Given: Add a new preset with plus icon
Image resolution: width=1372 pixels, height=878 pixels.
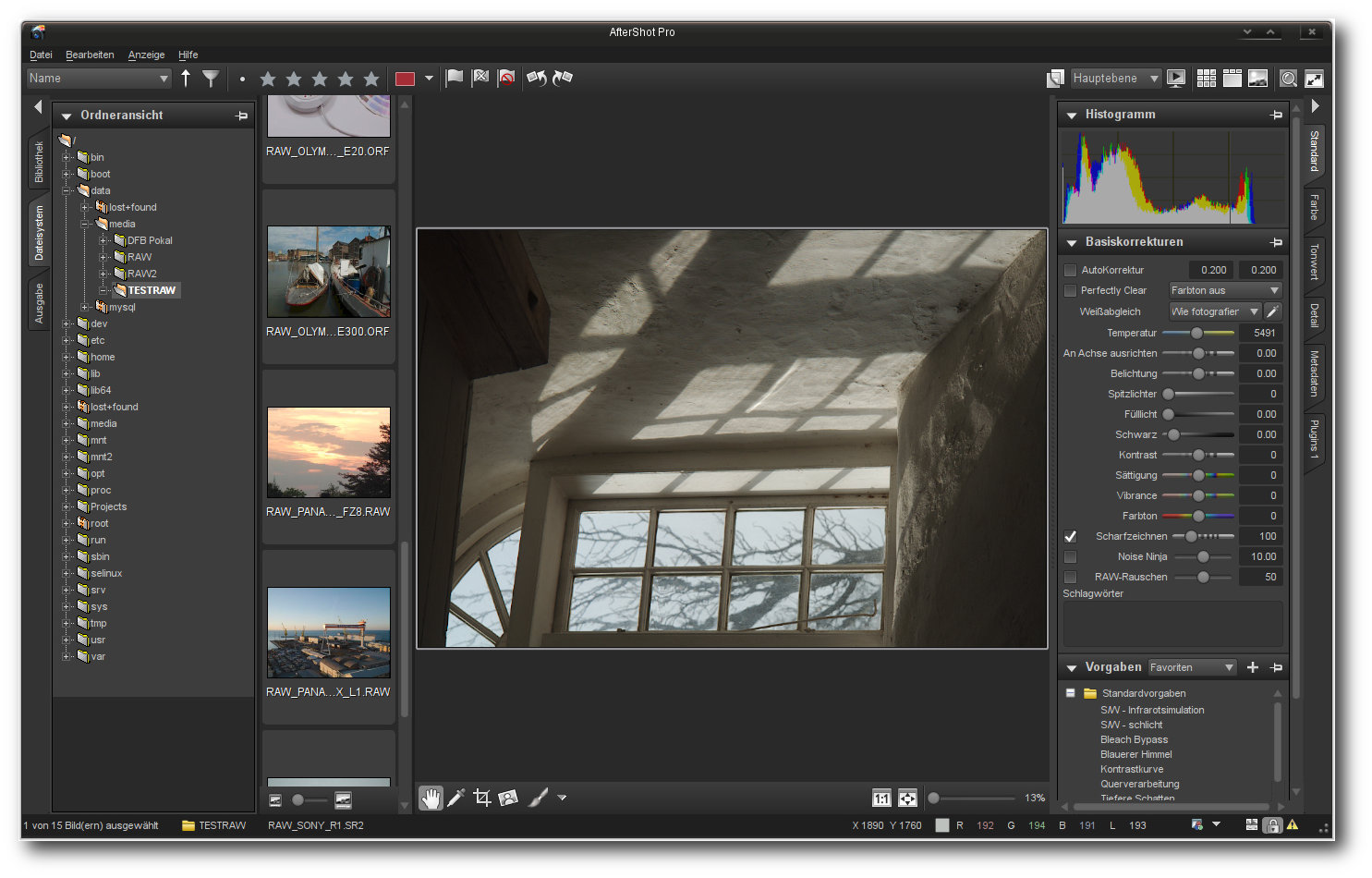Looking at the screenshot, I should [1253, 667].
